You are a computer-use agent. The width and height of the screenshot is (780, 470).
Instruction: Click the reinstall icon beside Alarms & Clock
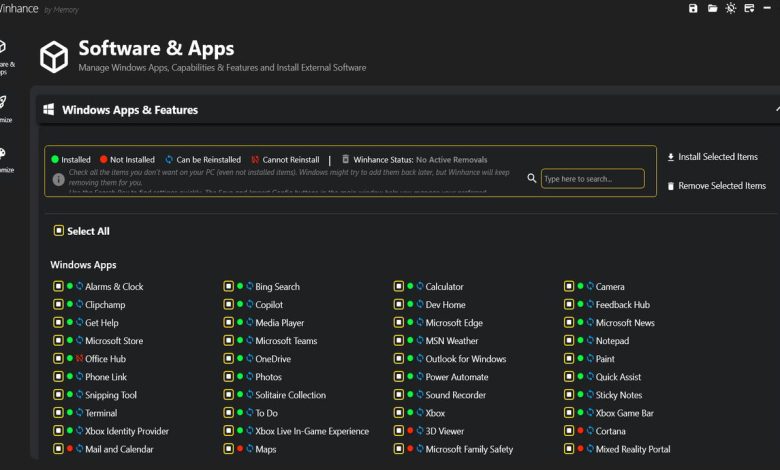(80, 286)
